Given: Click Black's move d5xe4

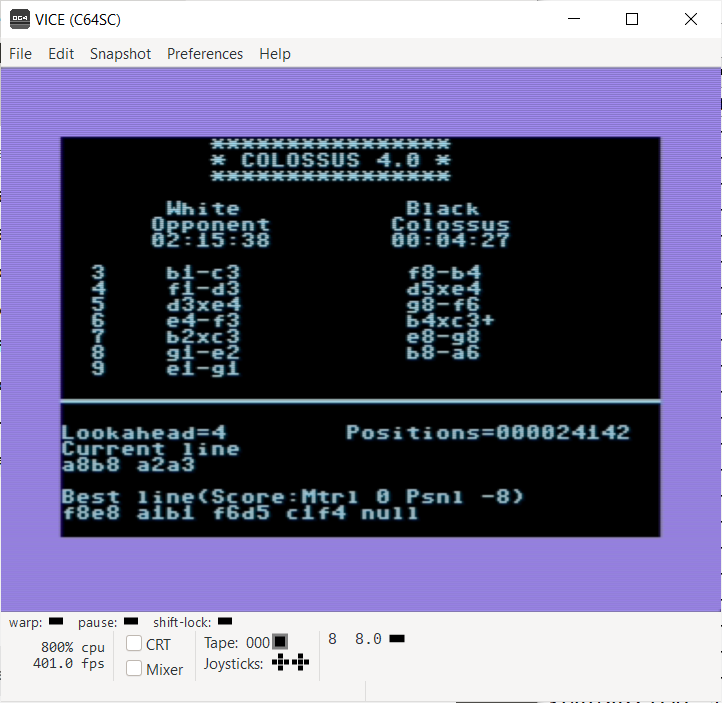Looking at the screenshot, I should (x=443, y=289).
